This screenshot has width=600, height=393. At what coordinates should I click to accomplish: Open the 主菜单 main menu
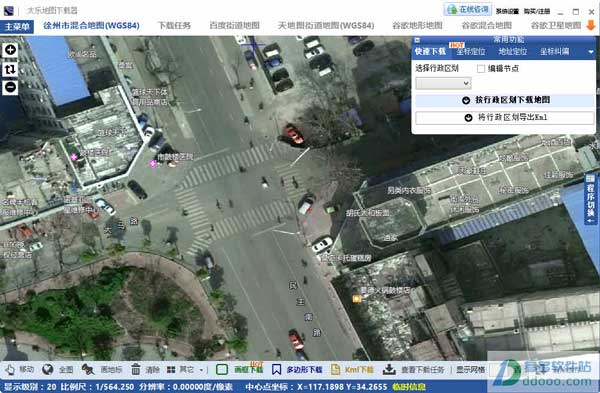click(17, 26)
